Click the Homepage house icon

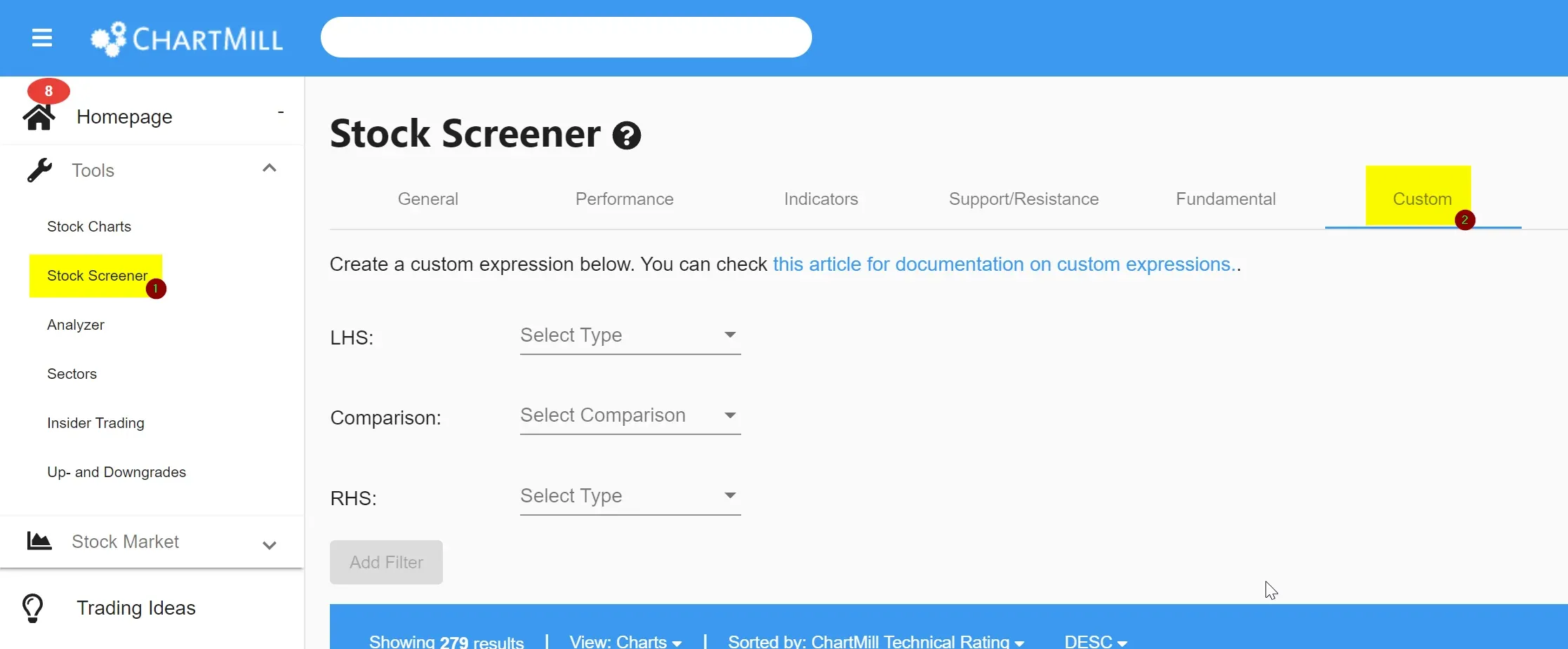[x=39, y=118]
